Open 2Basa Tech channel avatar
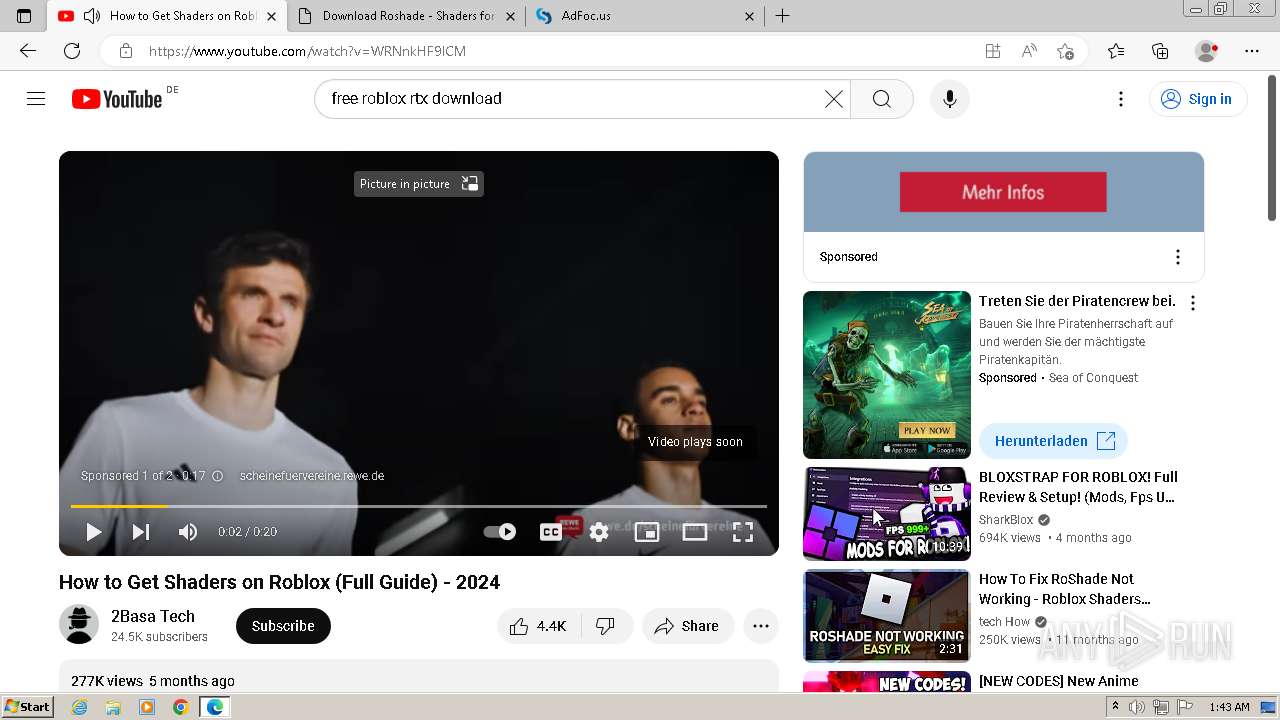This screenshot has height=720, width=1280. 79,624
